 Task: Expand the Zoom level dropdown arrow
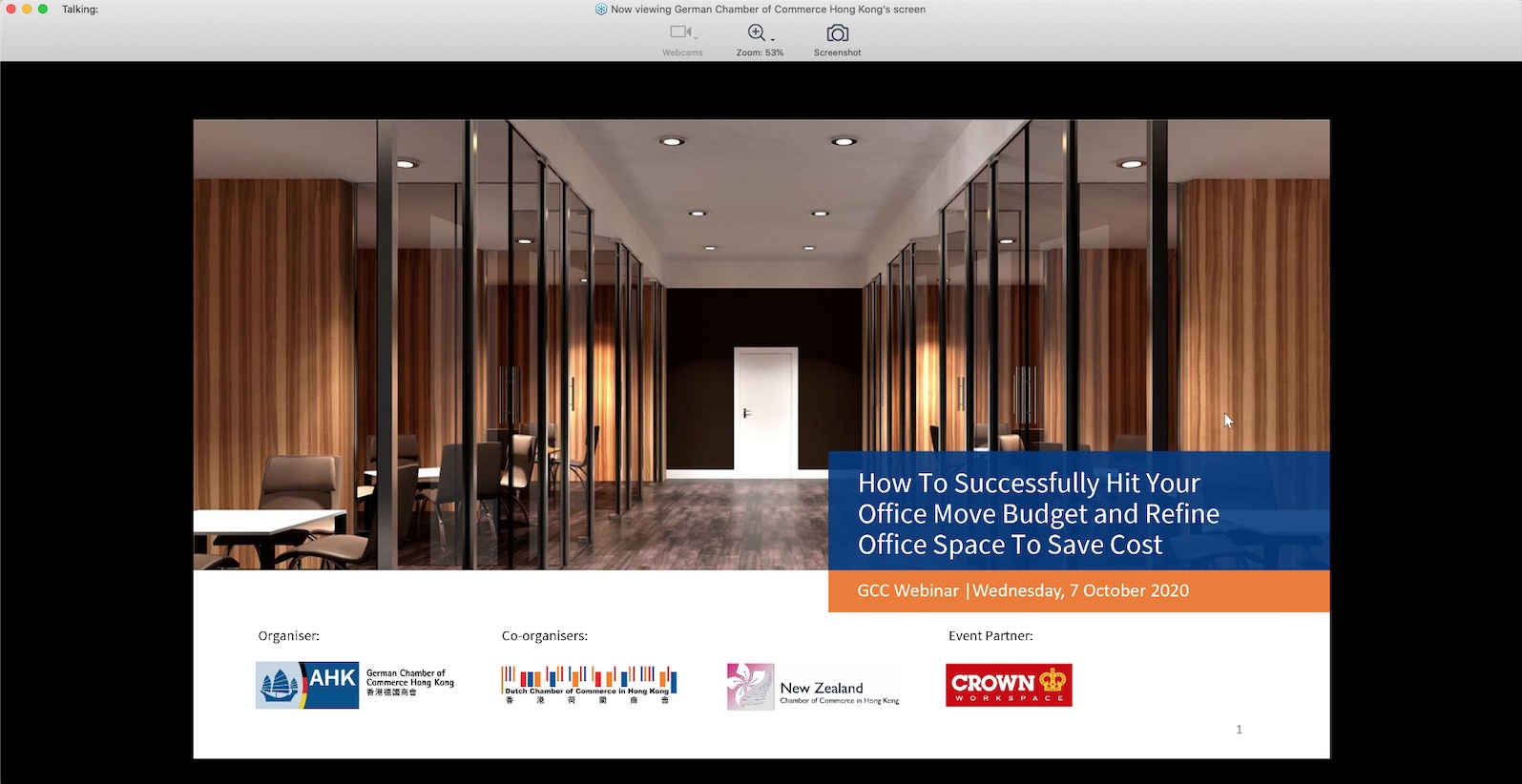pyautogui.click(x=772, y=39)
